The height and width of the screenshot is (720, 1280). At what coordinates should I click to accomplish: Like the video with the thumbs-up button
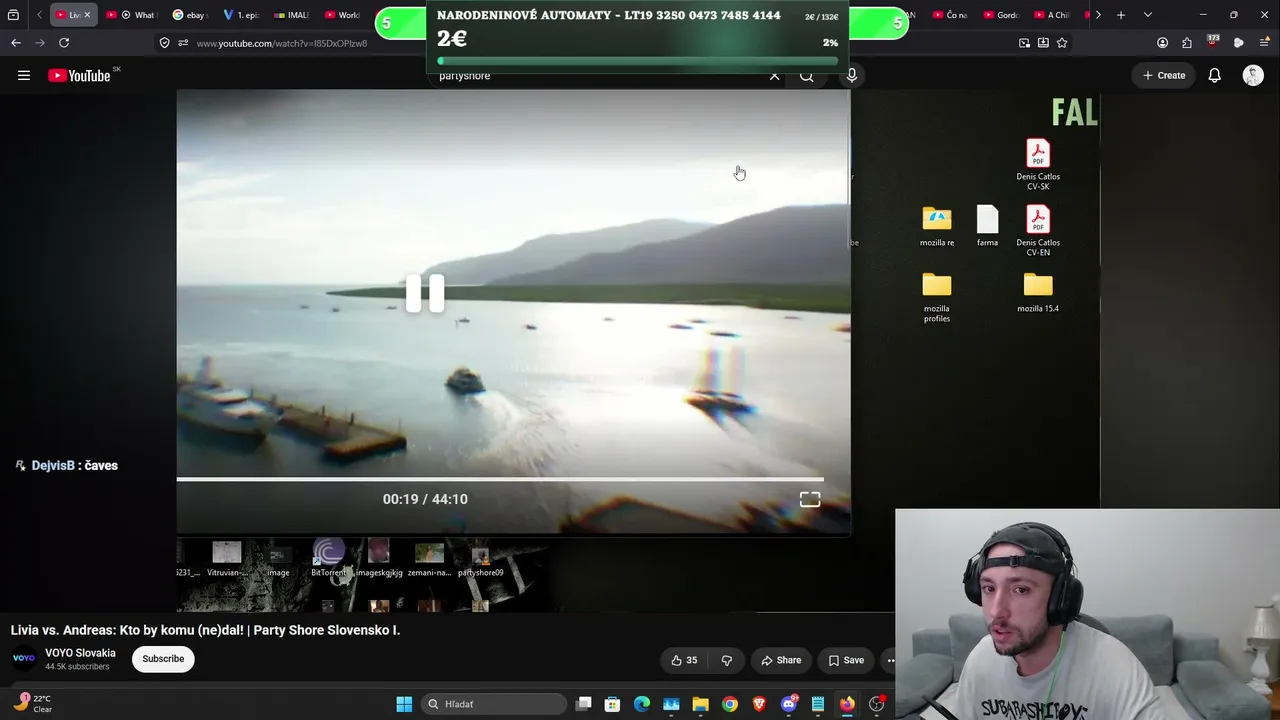[x=685, y=660]
